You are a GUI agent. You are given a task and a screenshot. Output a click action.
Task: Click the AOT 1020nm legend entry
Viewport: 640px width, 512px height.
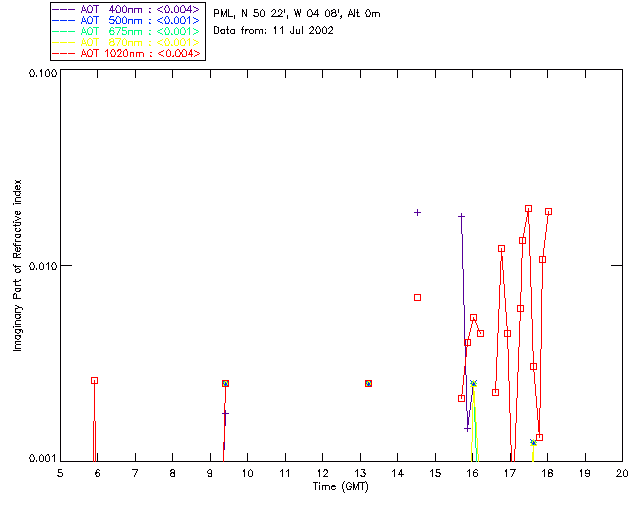tap(127, 53)
